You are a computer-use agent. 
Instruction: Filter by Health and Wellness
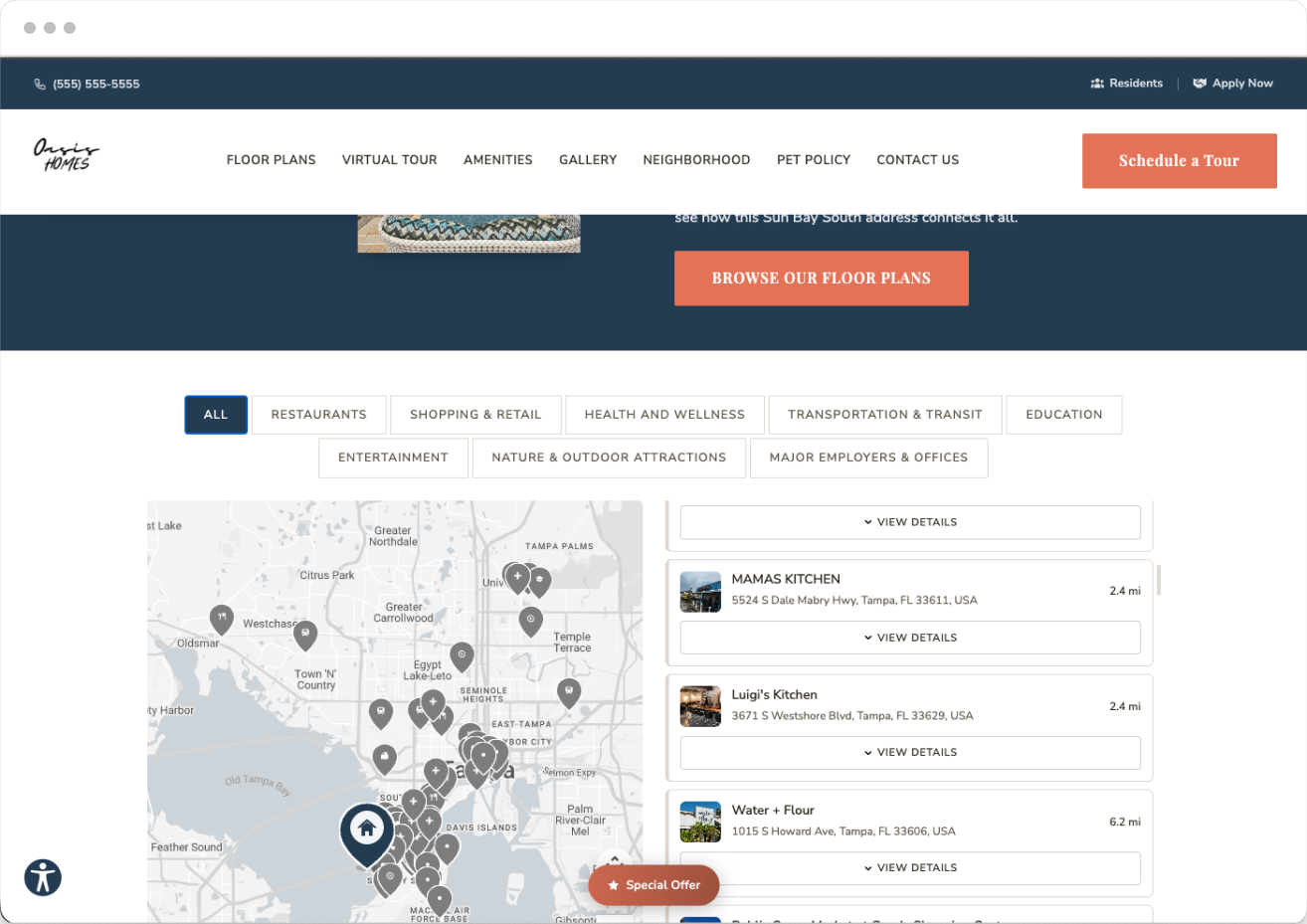[664, 415]
